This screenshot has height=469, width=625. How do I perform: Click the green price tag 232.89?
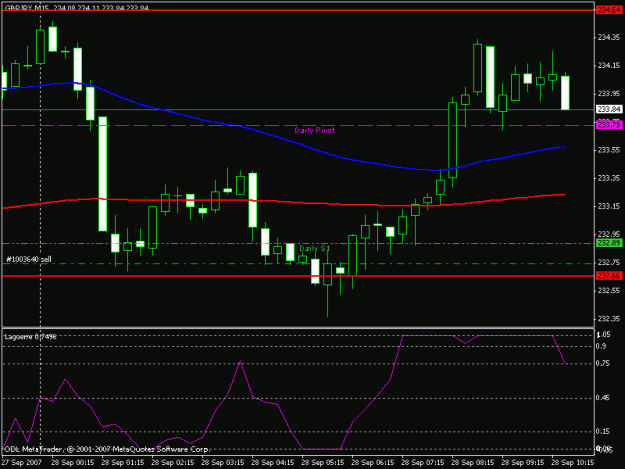pyautogui.click(x=609, y=243)
